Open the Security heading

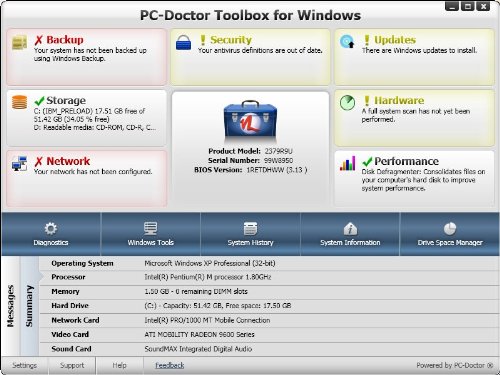click(x=231, y=40)
